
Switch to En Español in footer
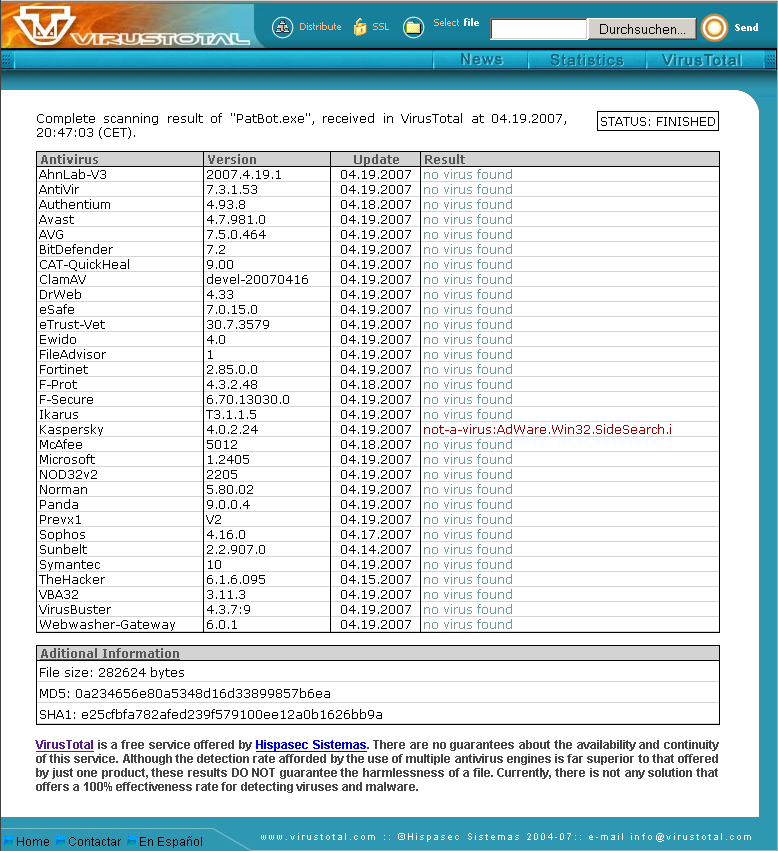(170, 841)
